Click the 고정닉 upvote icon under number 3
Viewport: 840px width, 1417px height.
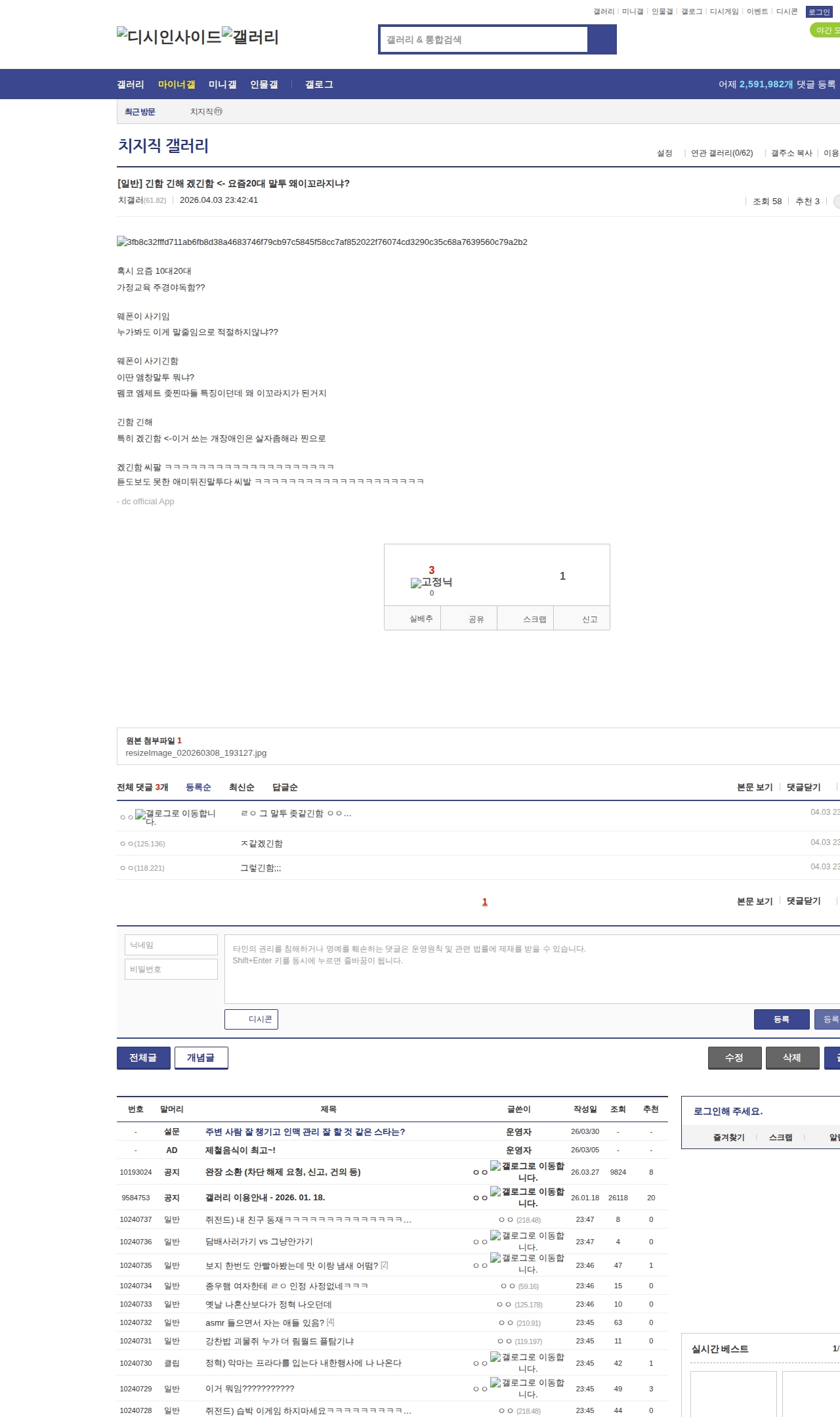[431, 582]
